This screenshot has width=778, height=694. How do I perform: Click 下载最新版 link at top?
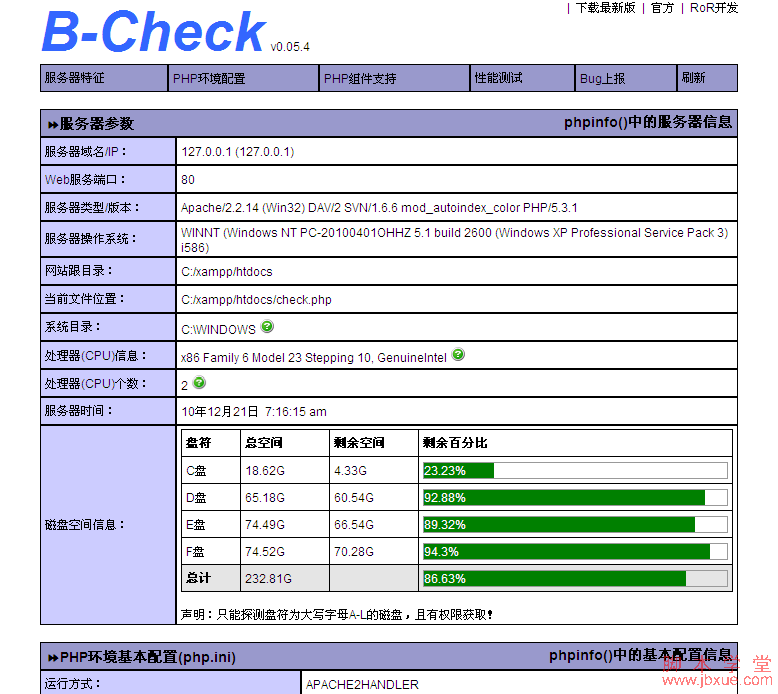[x=605, y=8]
